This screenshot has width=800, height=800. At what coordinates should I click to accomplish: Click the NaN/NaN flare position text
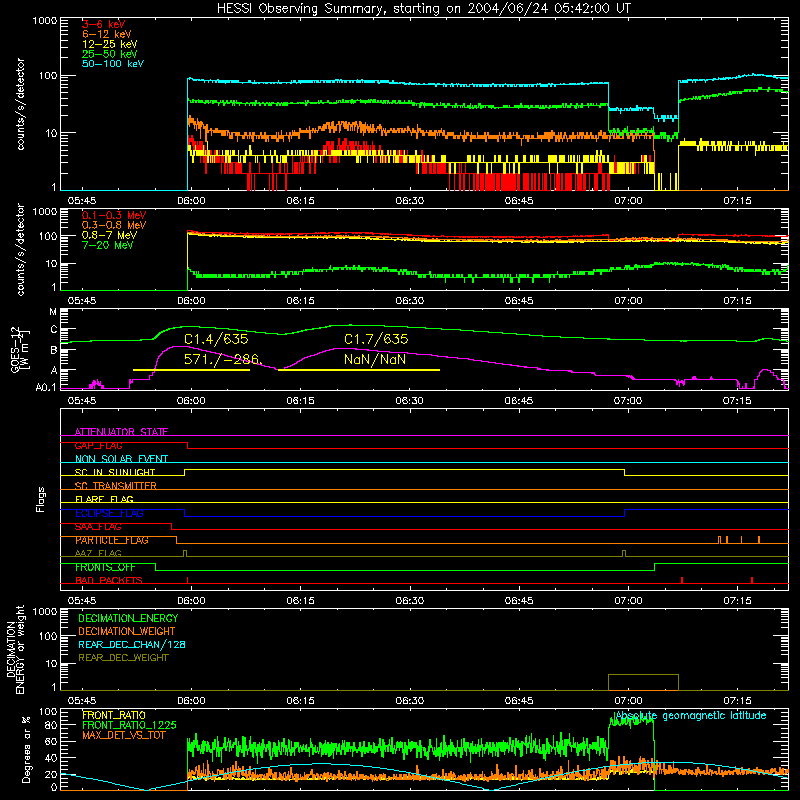[375, 359]
